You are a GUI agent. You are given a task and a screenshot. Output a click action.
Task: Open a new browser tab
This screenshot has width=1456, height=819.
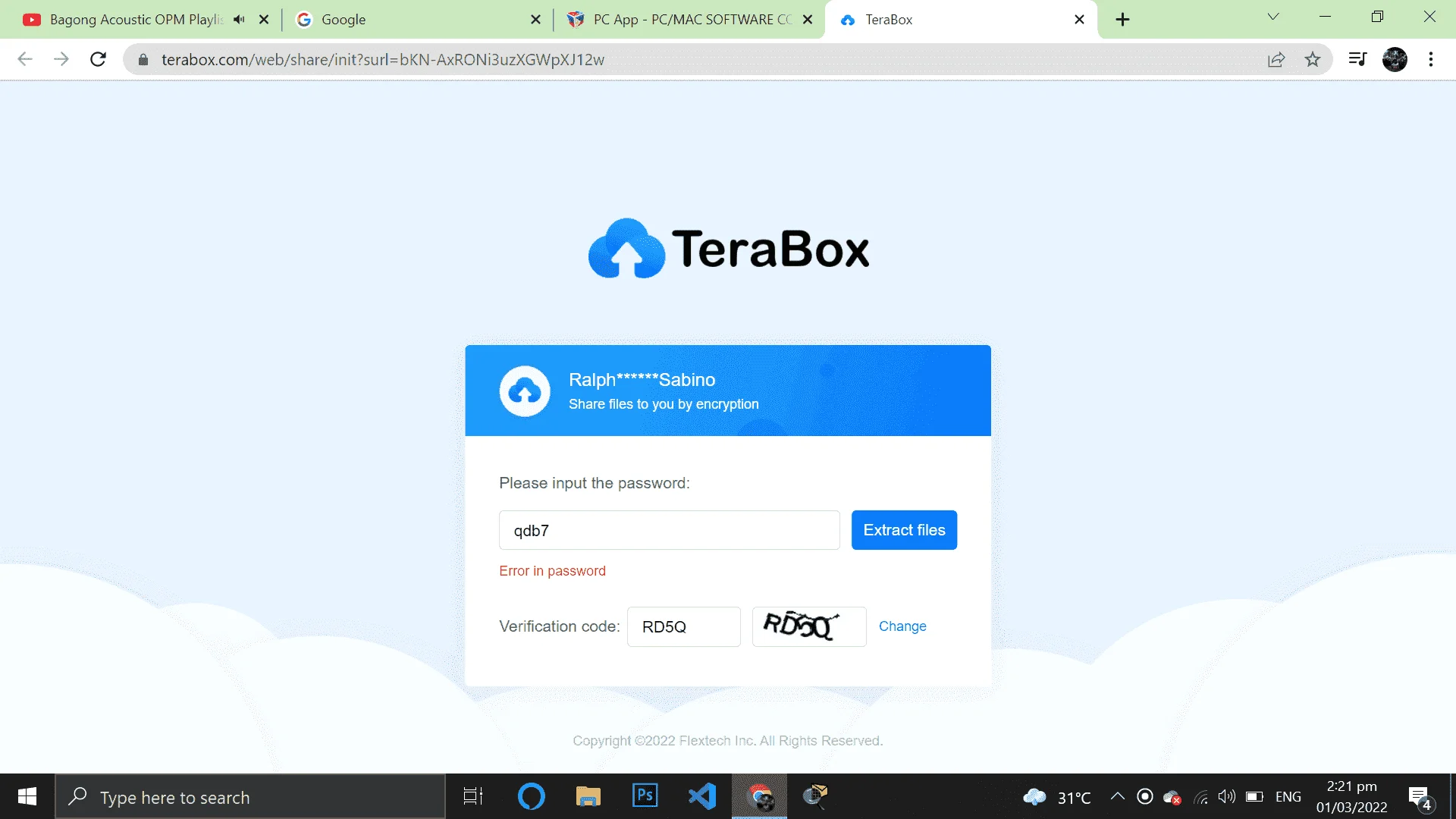click(x=1123, y=20)
